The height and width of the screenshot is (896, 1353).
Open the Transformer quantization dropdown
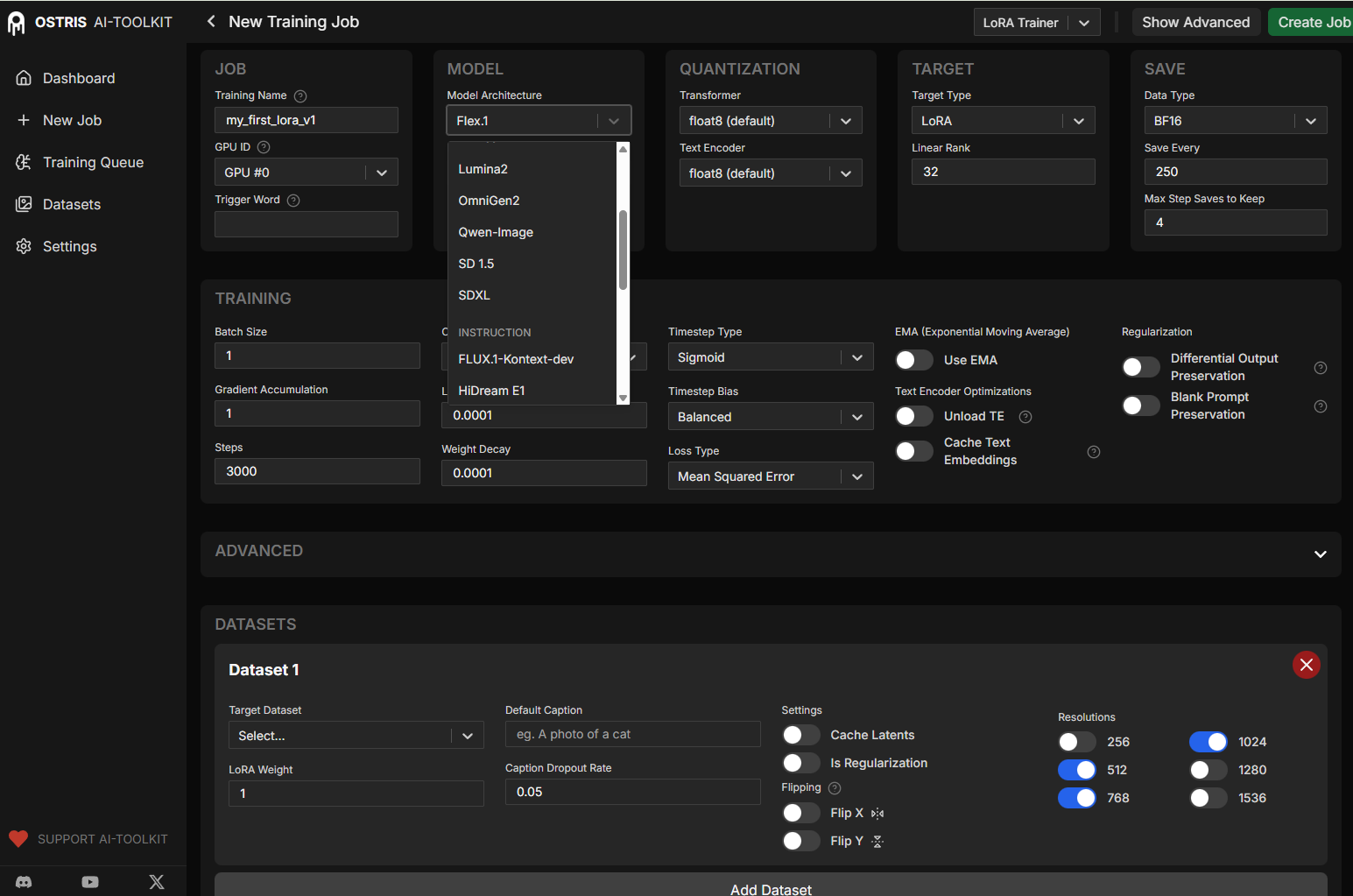pyautogui.click(x=771, y=121)
